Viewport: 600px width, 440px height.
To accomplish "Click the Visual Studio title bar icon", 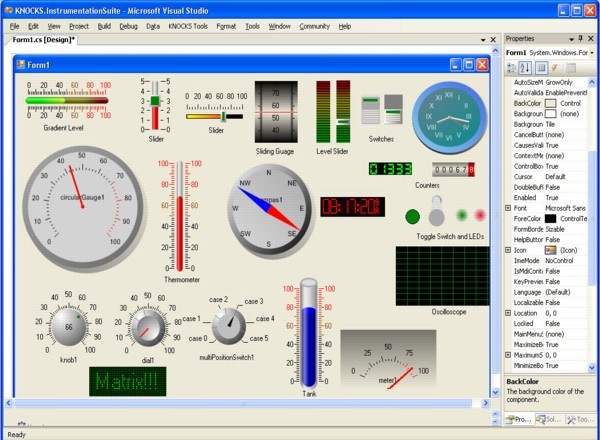I will pyautogui.click(x=8, y=10).
